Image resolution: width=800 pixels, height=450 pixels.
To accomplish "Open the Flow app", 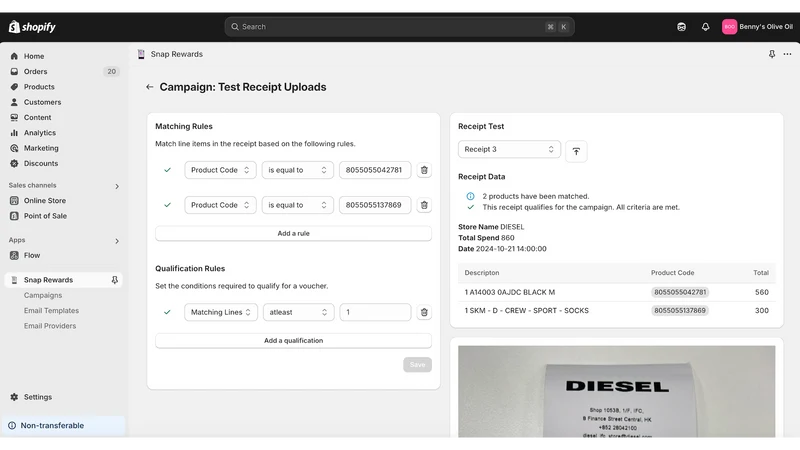I will pos(32,255).
